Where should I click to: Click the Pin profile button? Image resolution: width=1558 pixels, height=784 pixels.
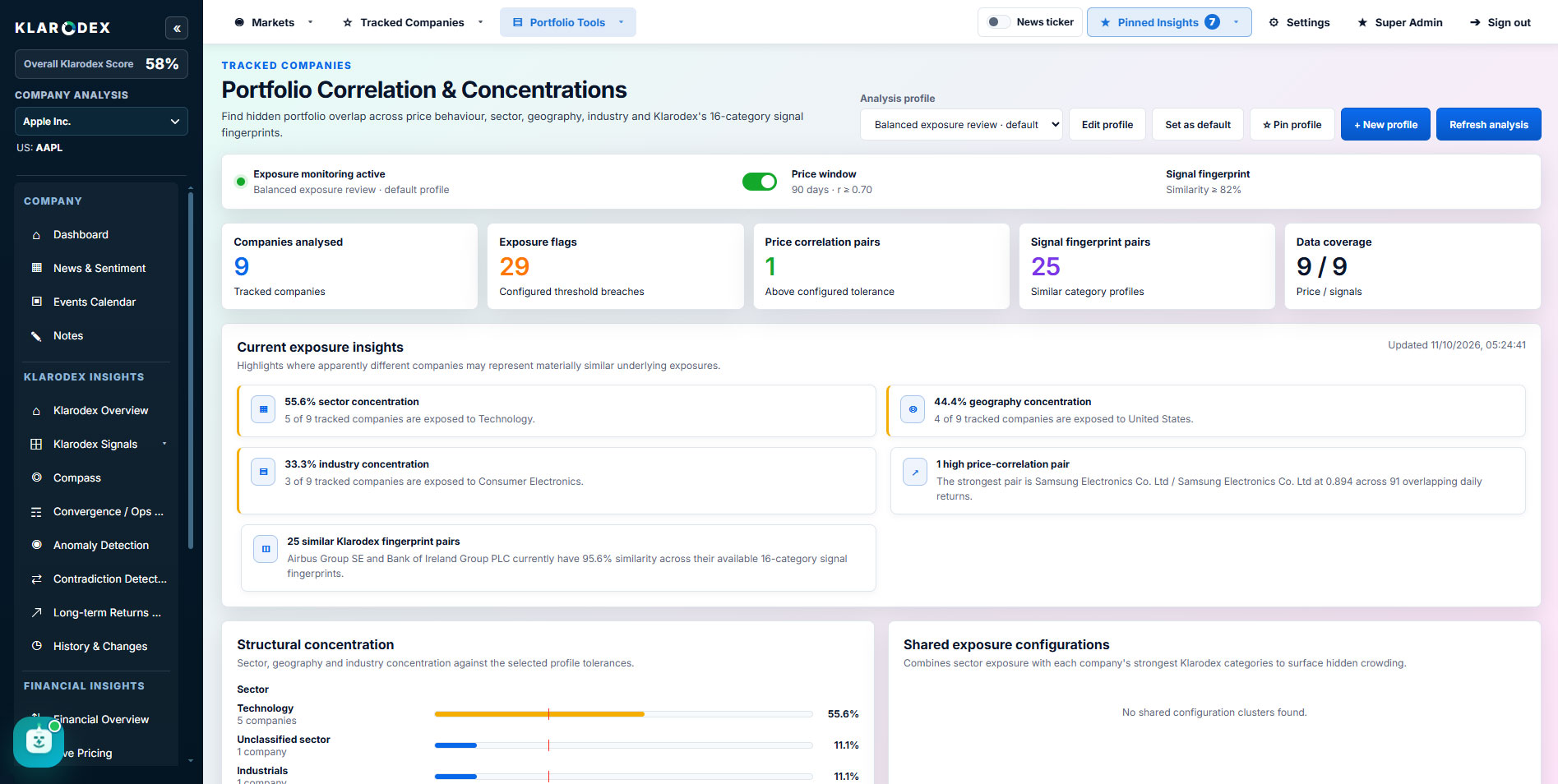point(1292,125)
